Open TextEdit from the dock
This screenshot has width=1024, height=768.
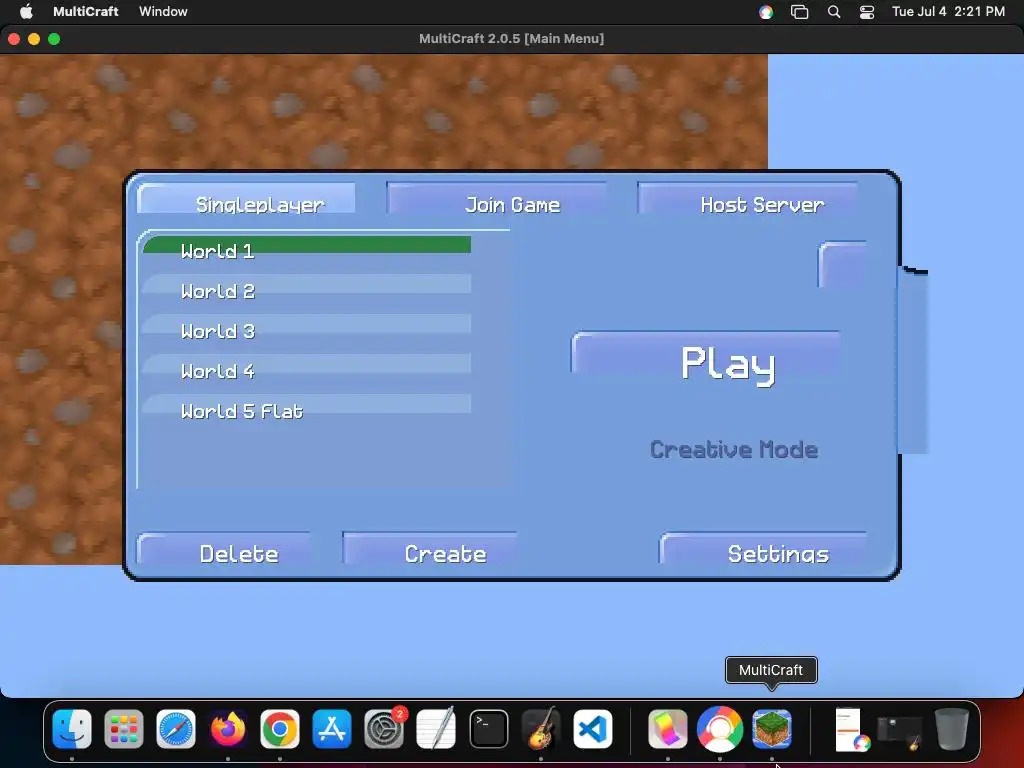pos(436,729)
